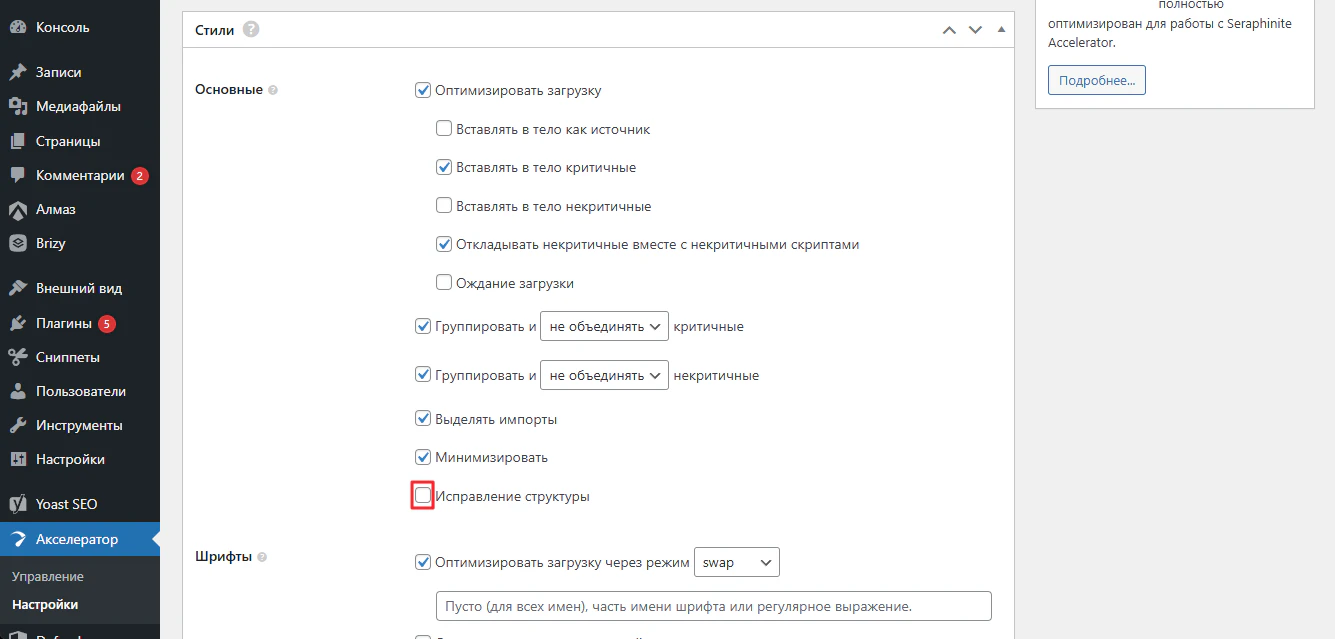Screen dimensions: 1335x639
Task: Open the merge dropdown for критичные styles
Action: coord(604,326)
